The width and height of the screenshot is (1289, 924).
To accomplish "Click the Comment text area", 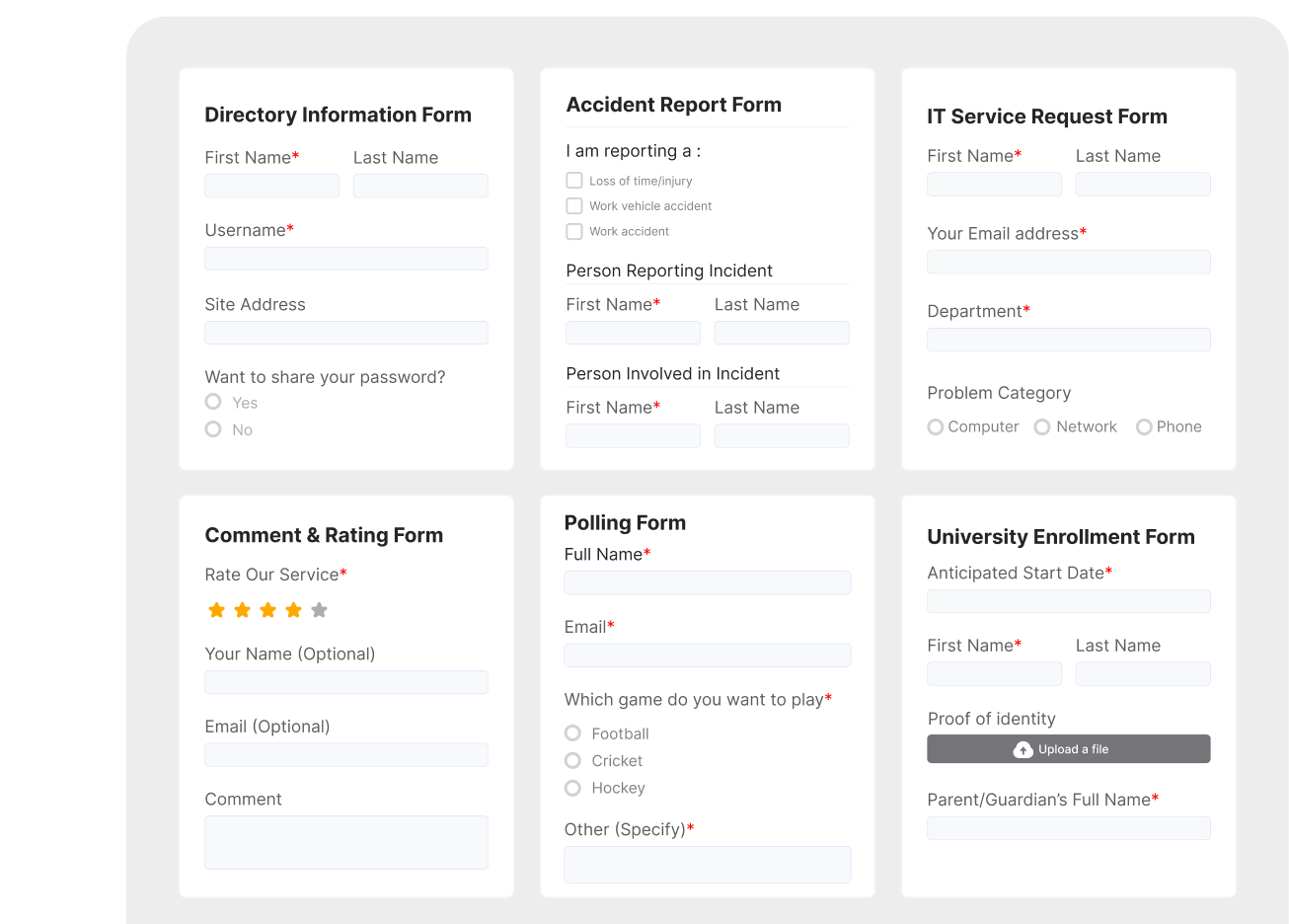I will coord(345,842).
